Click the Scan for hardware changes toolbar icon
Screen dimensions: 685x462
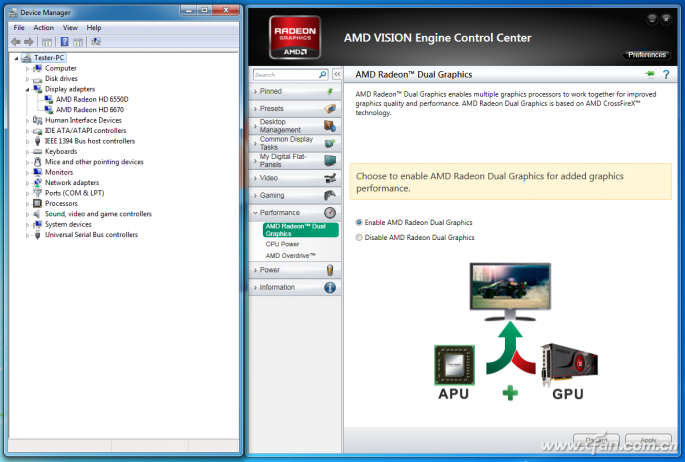tap(96, 42)
